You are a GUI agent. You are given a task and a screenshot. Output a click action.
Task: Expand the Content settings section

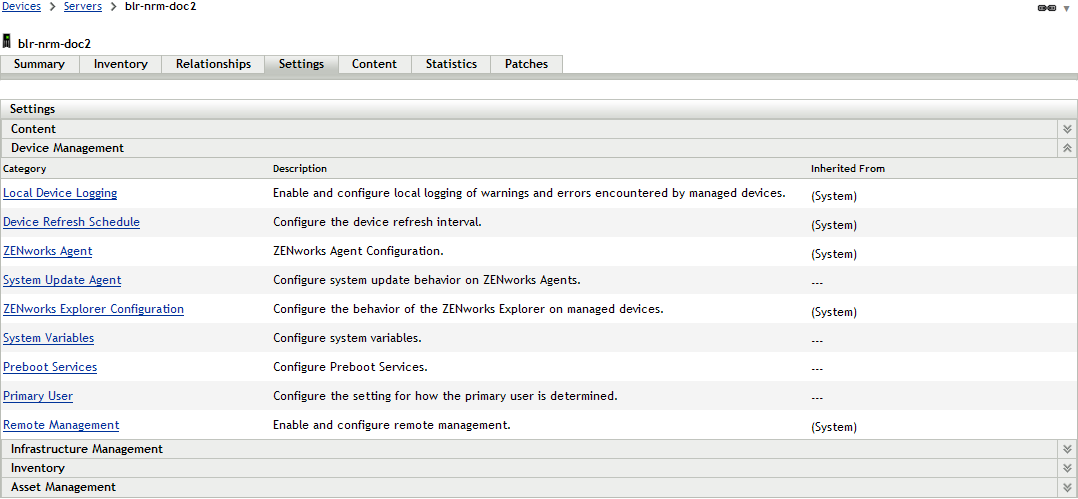[1067, 129]
